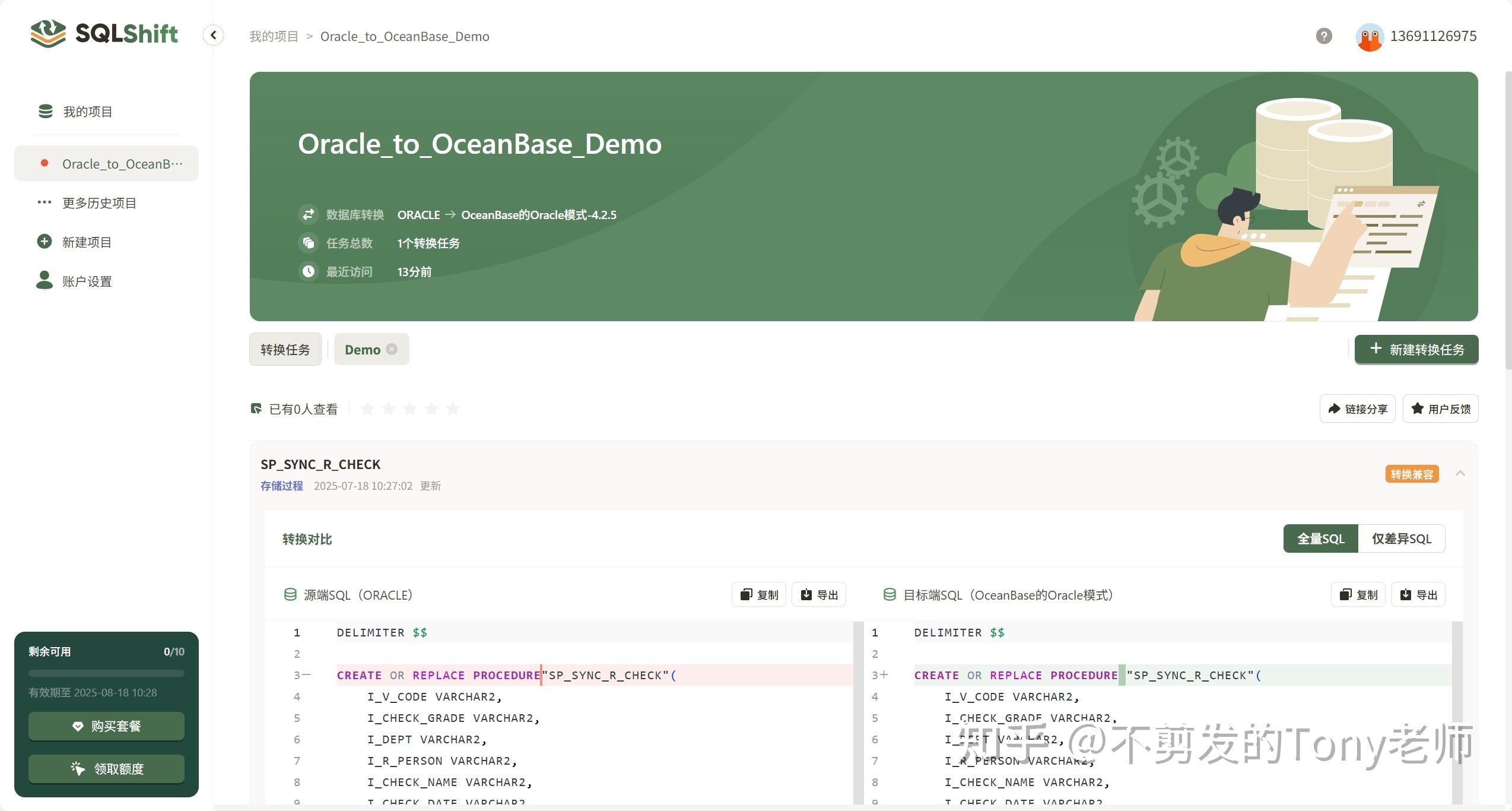This screenshot has width=1512, height=811.
Task: Click the SQLShift logo
Action: pos(103,33)
